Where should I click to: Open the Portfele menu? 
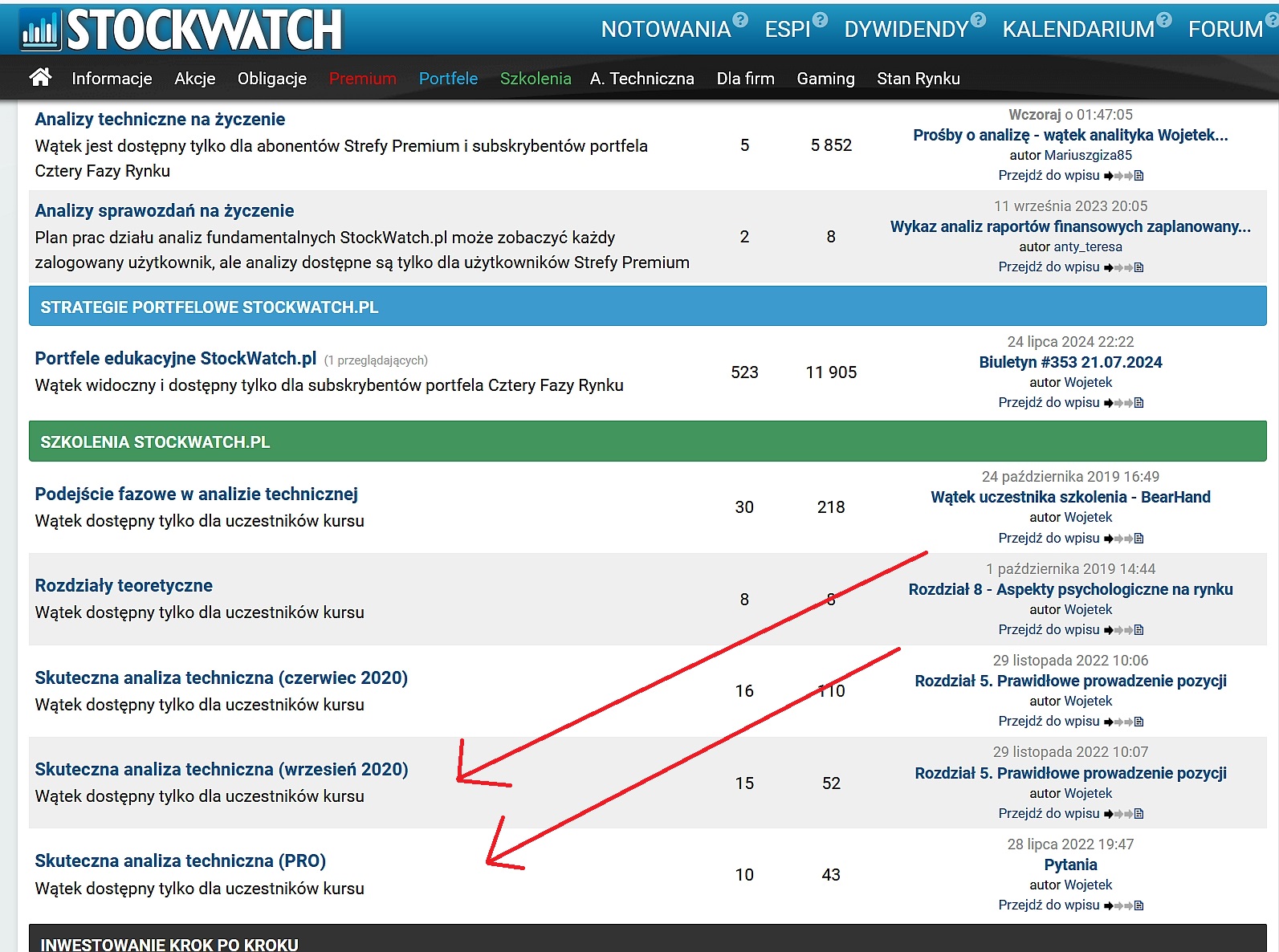(448, 79)
